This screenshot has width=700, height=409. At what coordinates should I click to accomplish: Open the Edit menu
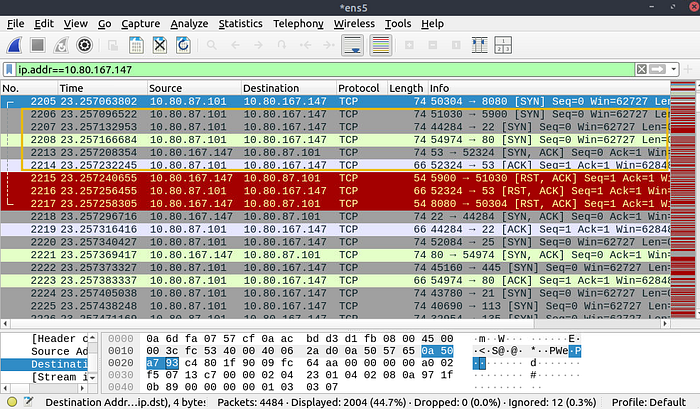pos(44,24)
